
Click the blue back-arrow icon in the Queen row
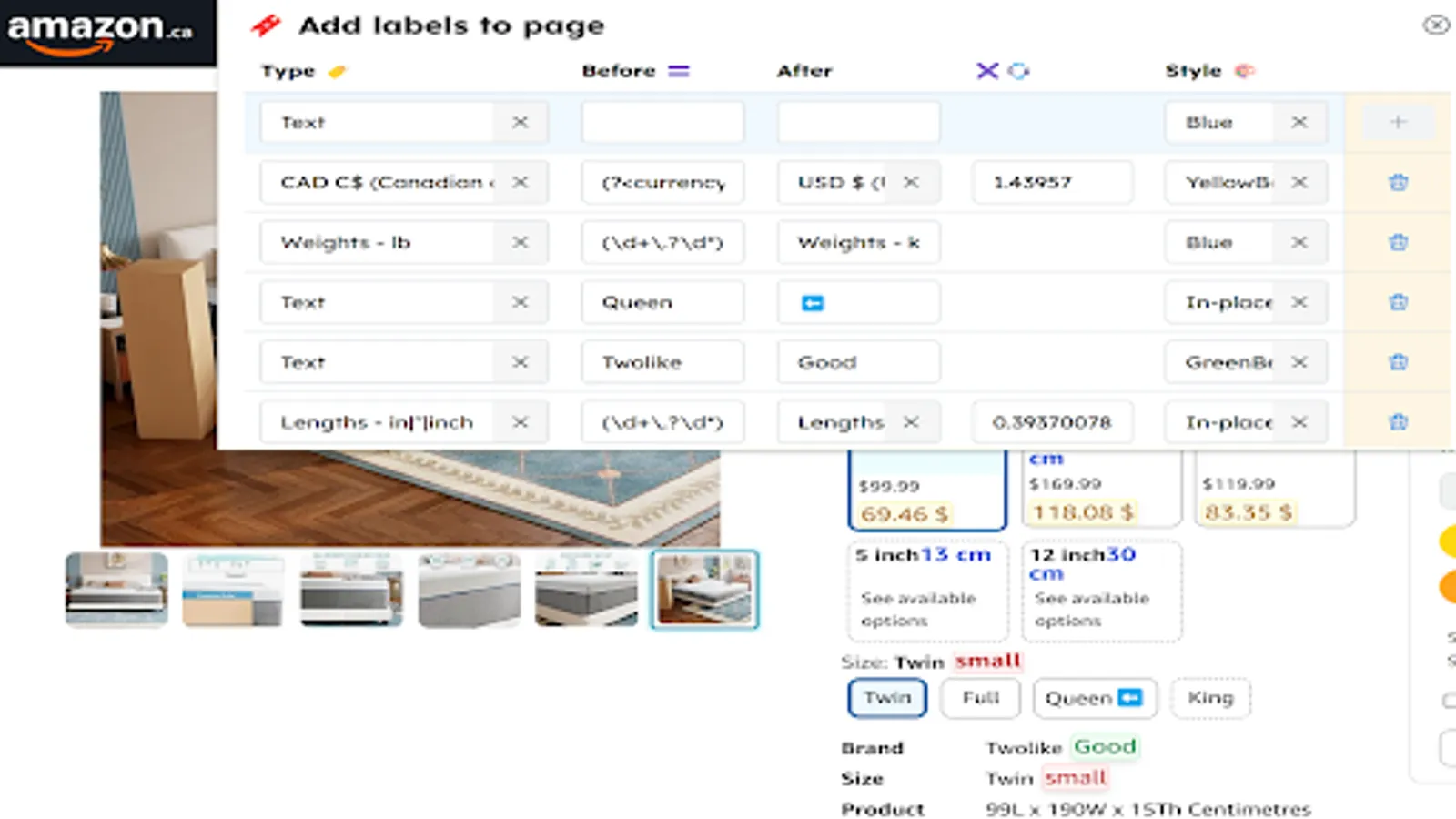[814, 301]
